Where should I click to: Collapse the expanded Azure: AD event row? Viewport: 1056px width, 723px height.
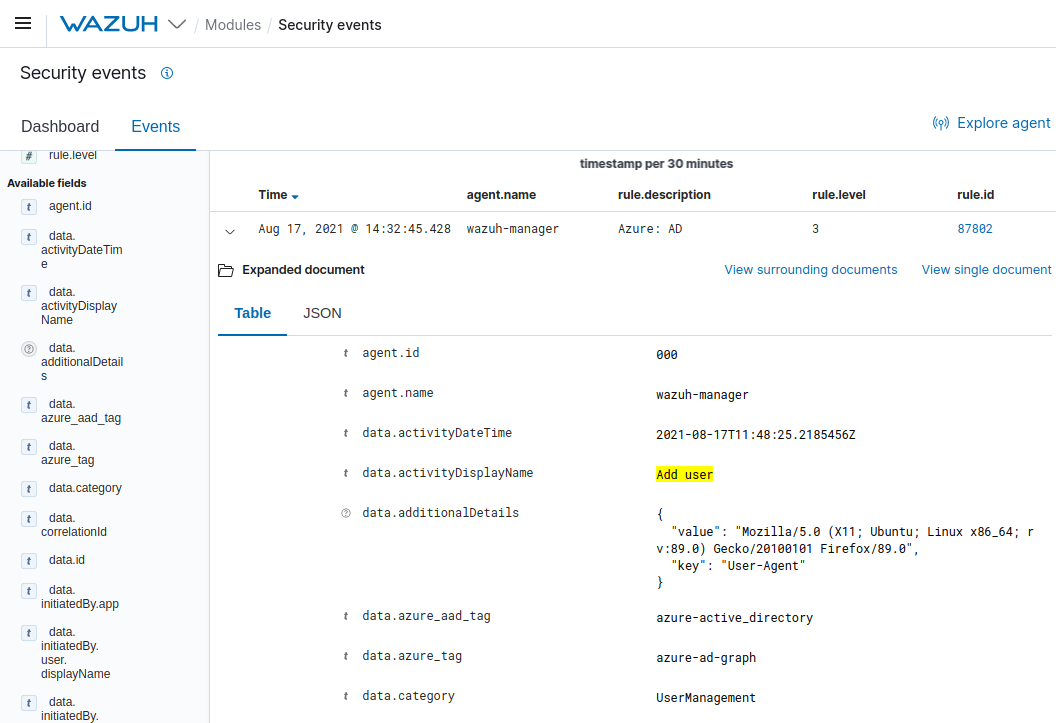[x=230, y=229]
